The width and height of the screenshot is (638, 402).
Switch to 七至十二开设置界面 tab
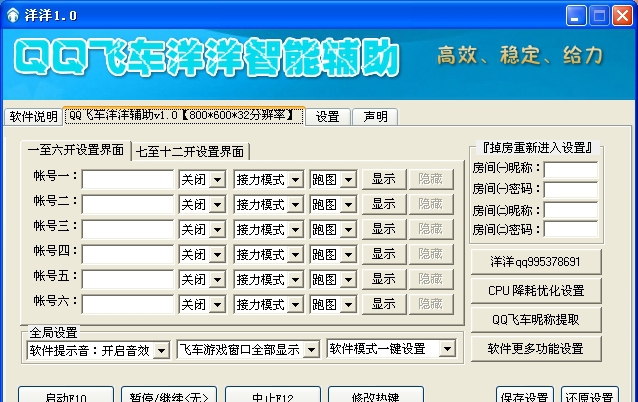point(190,152)
